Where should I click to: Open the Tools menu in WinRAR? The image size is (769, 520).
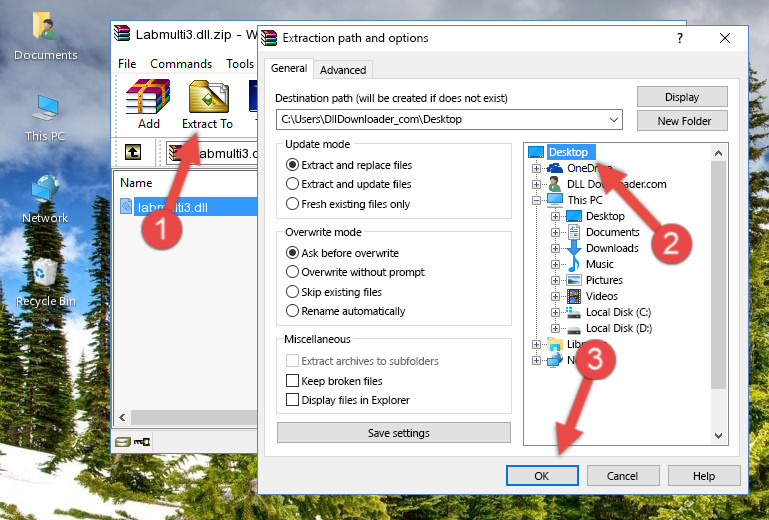pos(240,64)
